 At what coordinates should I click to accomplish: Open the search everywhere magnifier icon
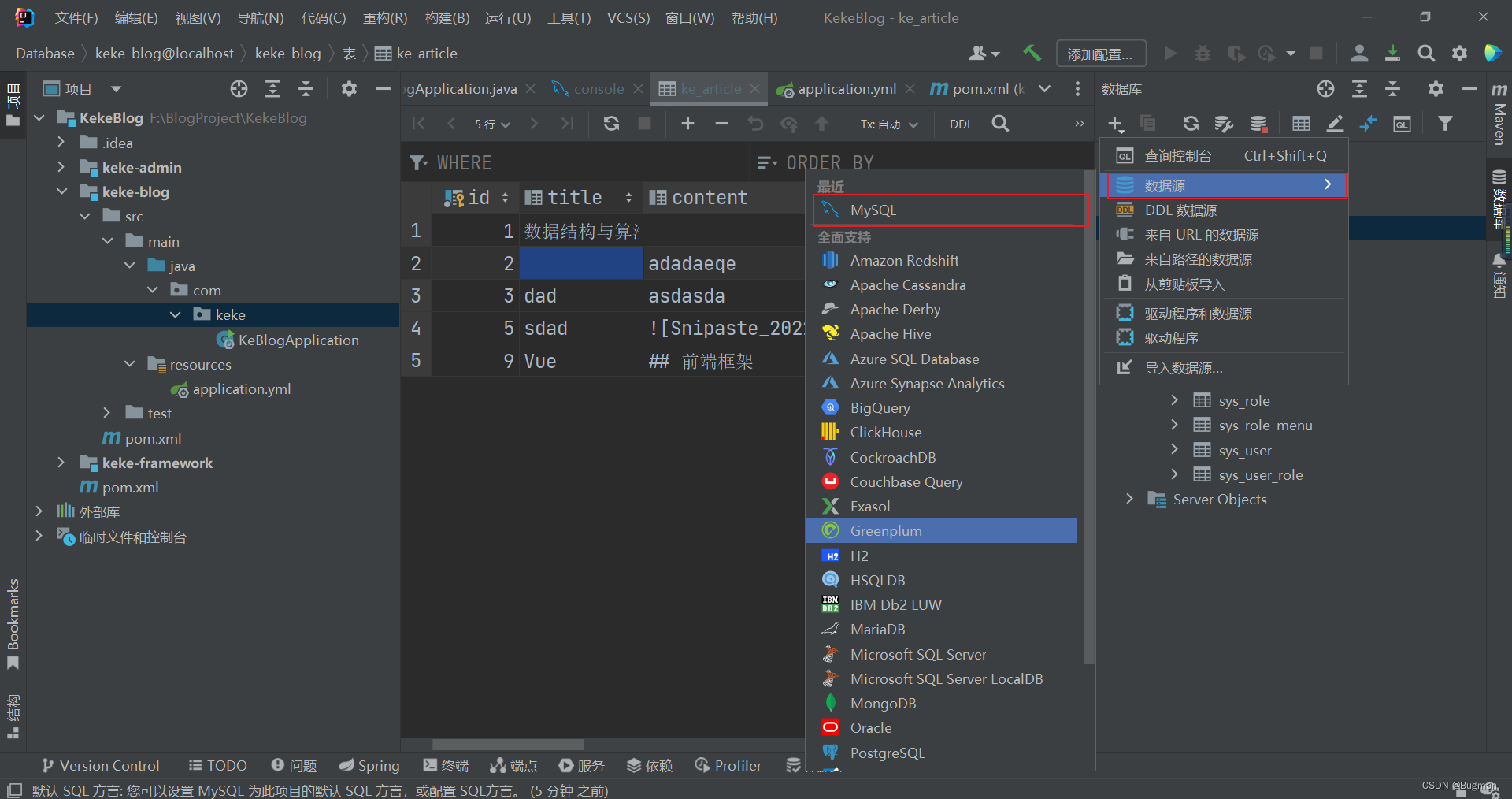click(1426, 53)
